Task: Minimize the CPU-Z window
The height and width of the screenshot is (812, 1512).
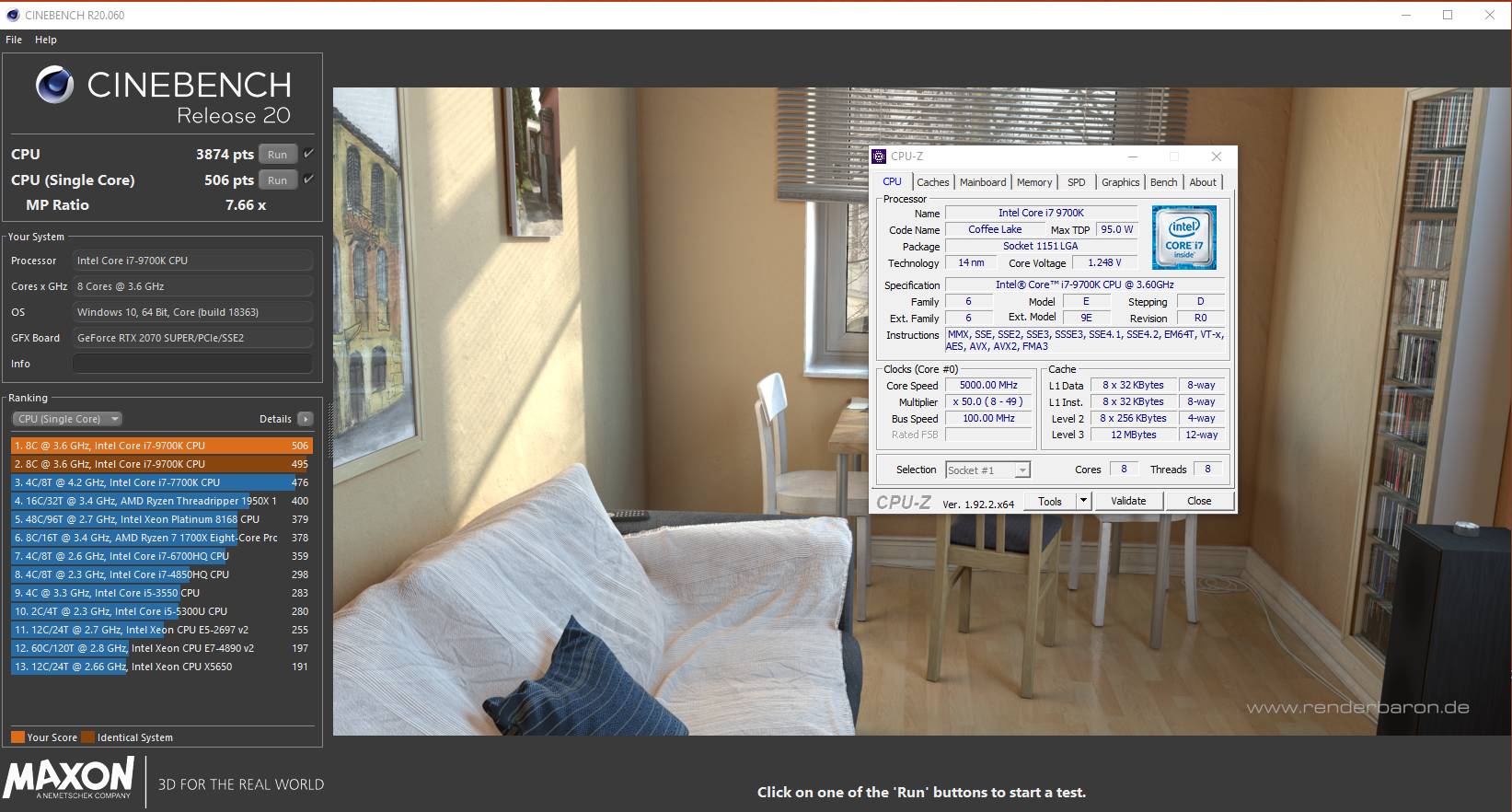Action: 1133,157
